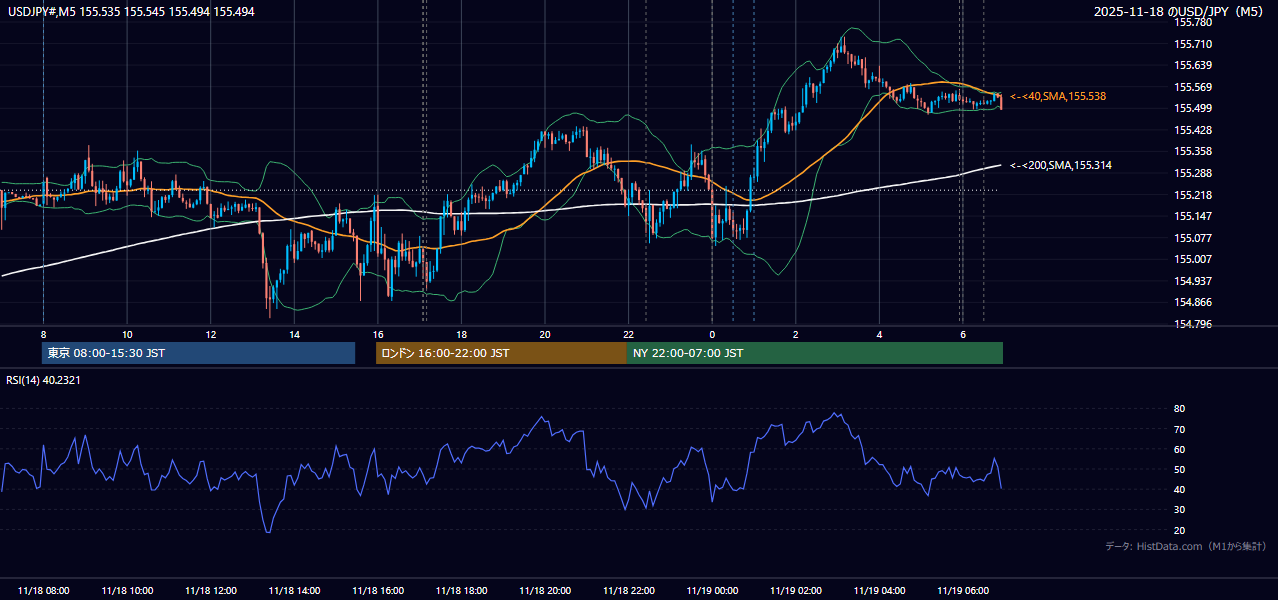The height and width of the screenshot is (600, 1278).
Task: Click the 11/18 18:00 date label
Action: tap(461, 591)
